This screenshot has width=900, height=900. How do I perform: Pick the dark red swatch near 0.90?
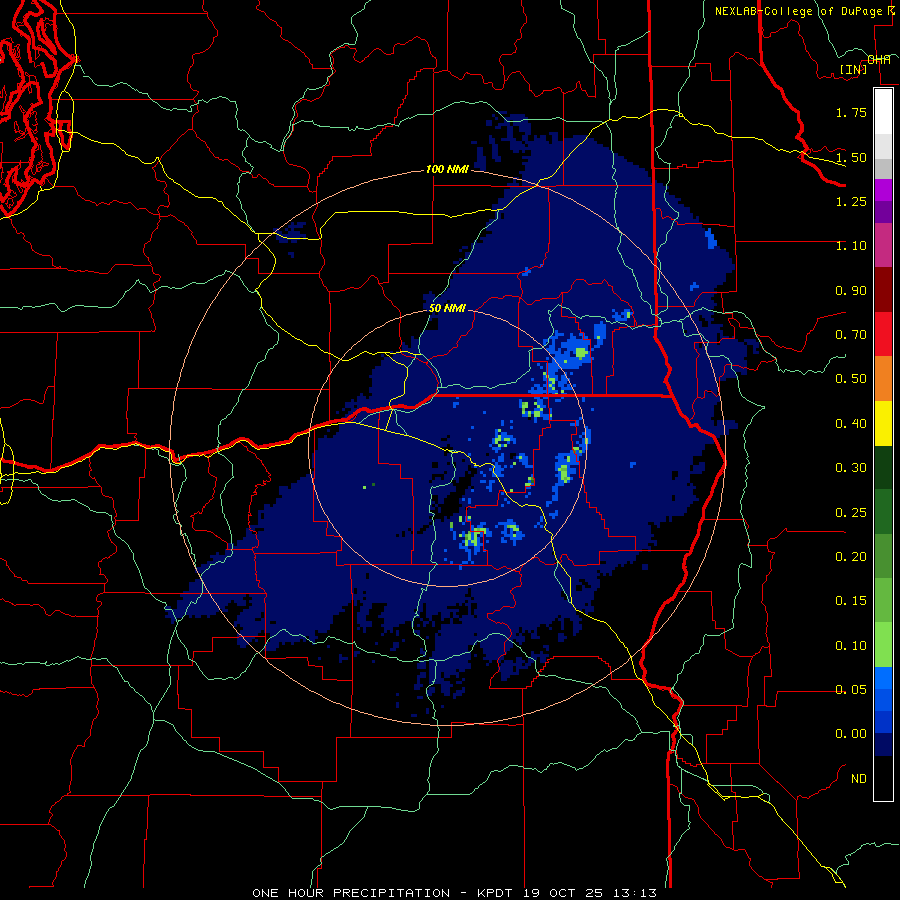pos(883,290)
